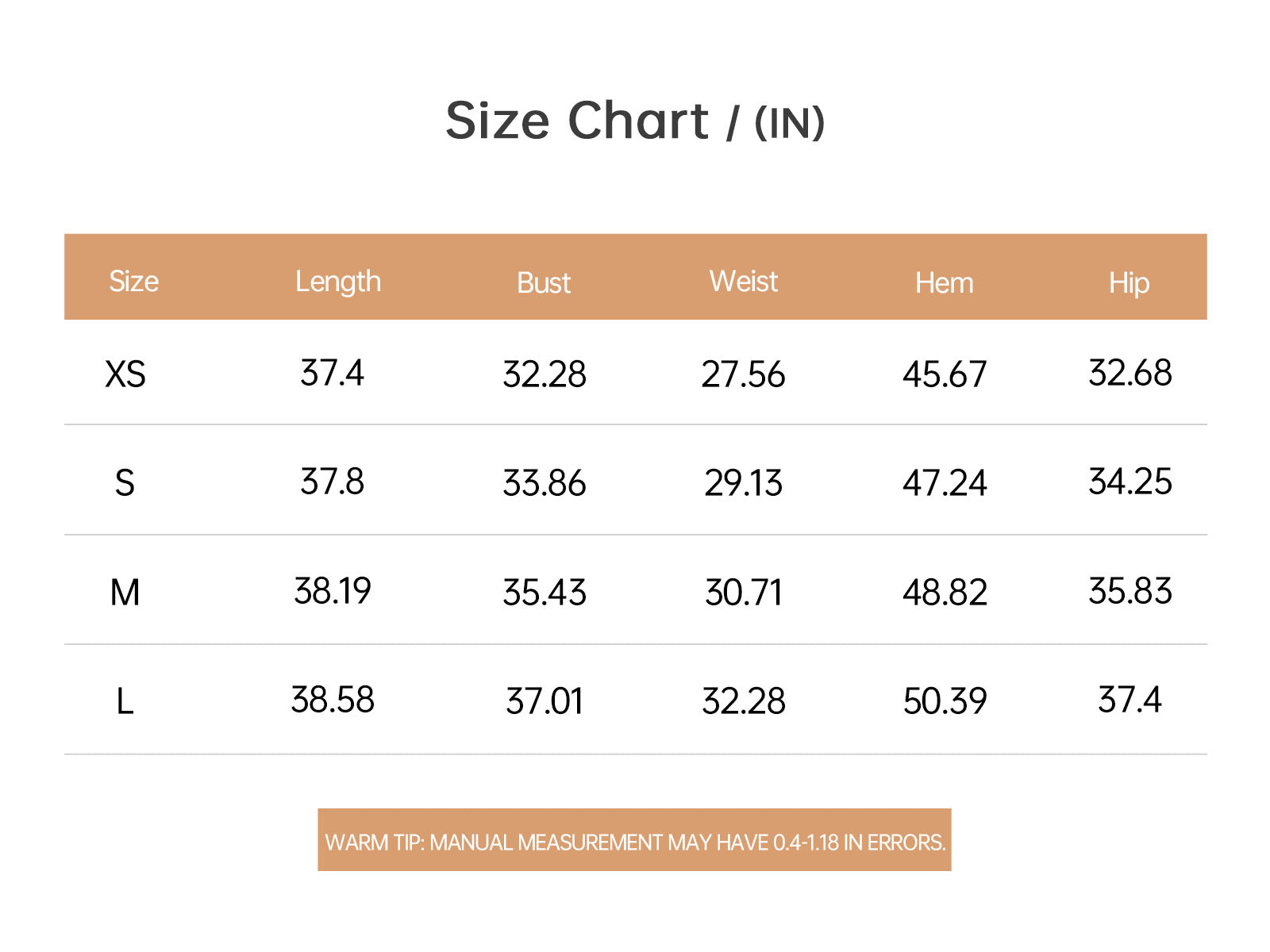Select the M size row label
1270x952 pixels.
pos(125,593)
